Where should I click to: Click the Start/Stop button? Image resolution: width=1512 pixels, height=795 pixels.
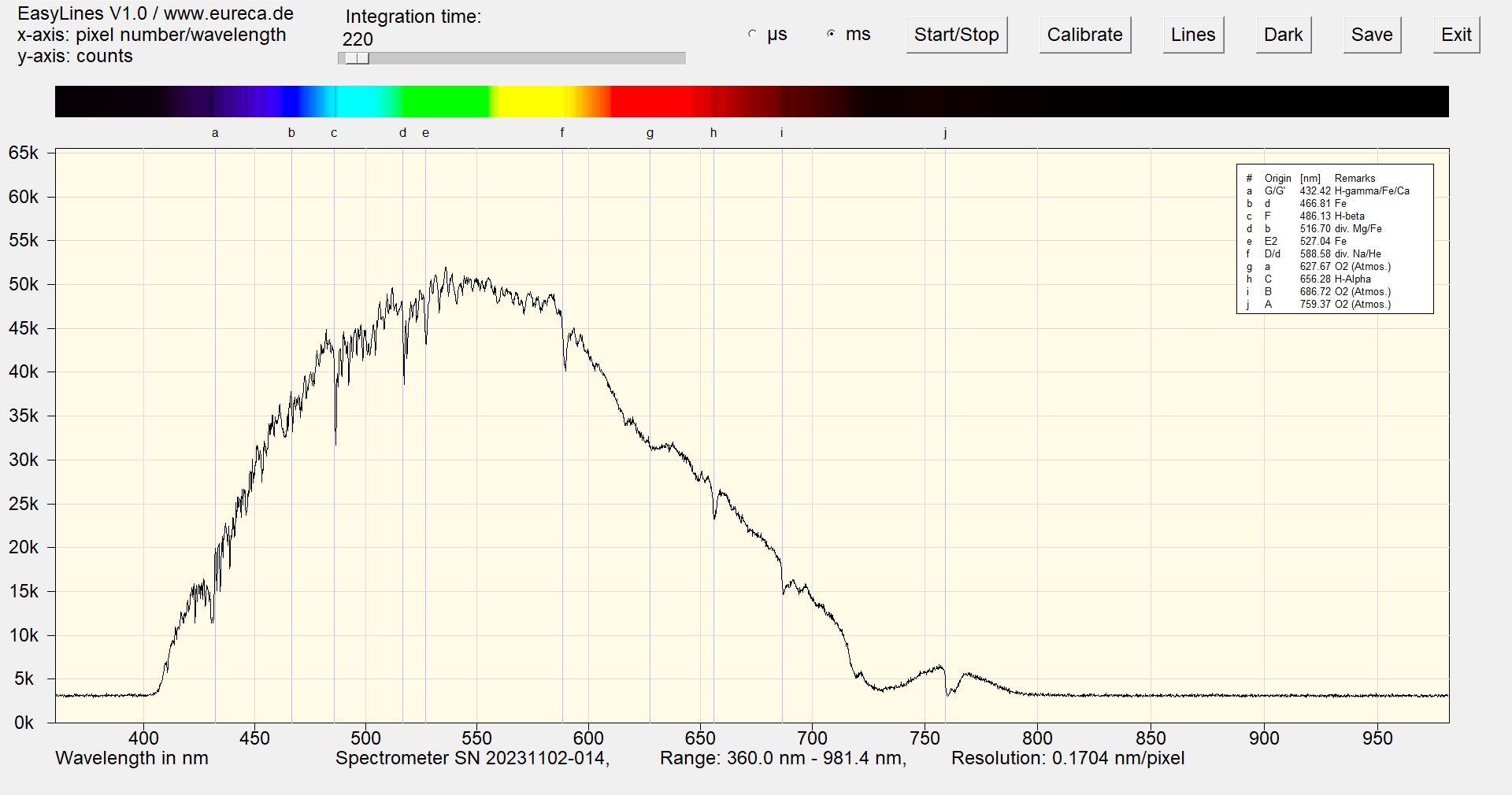pyautogui.click(x=957, y=35)
